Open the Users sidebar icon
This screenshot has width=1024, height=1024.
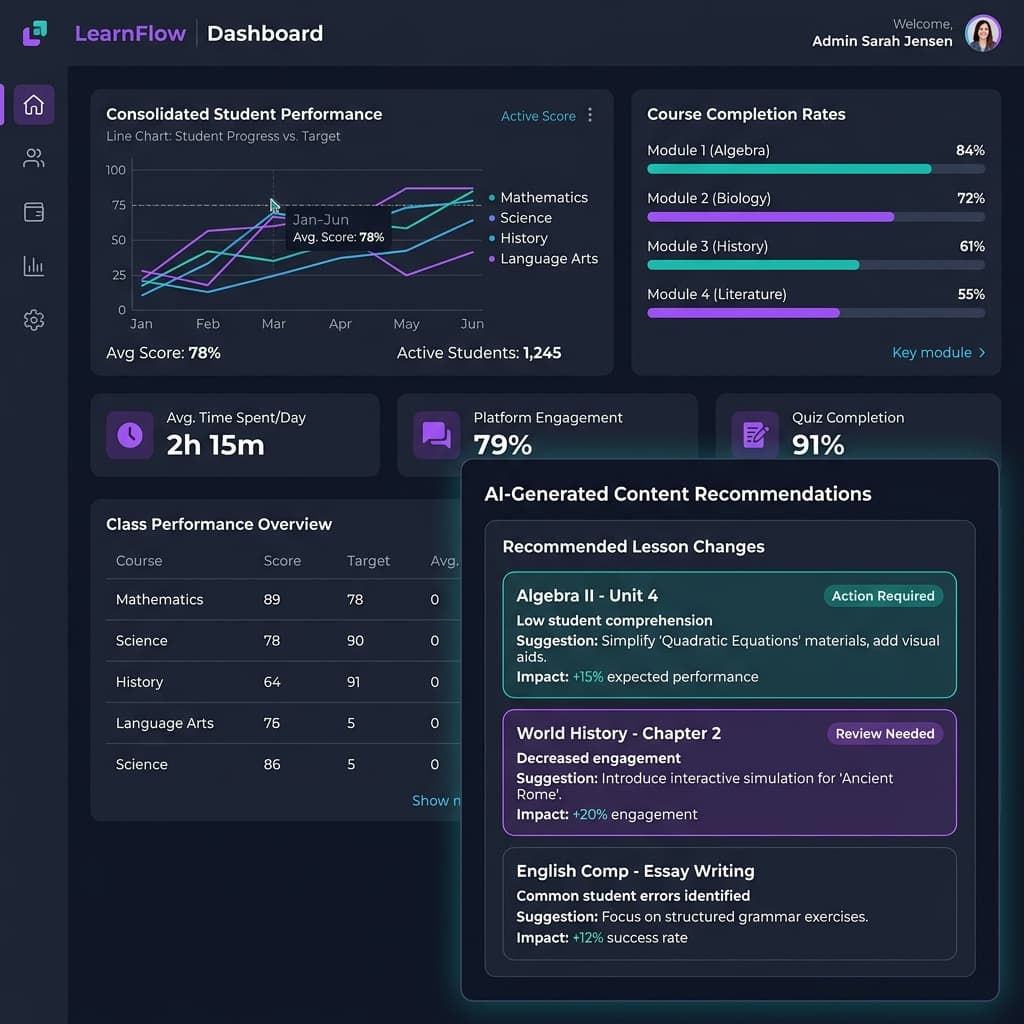click(34, 158)
